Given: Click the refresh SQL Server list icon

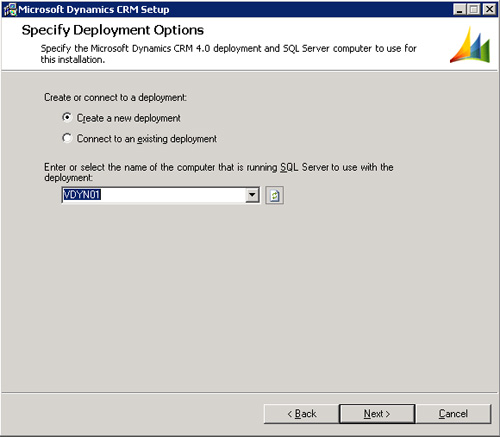Looking at the screenshot, I should tap(274, 195).
